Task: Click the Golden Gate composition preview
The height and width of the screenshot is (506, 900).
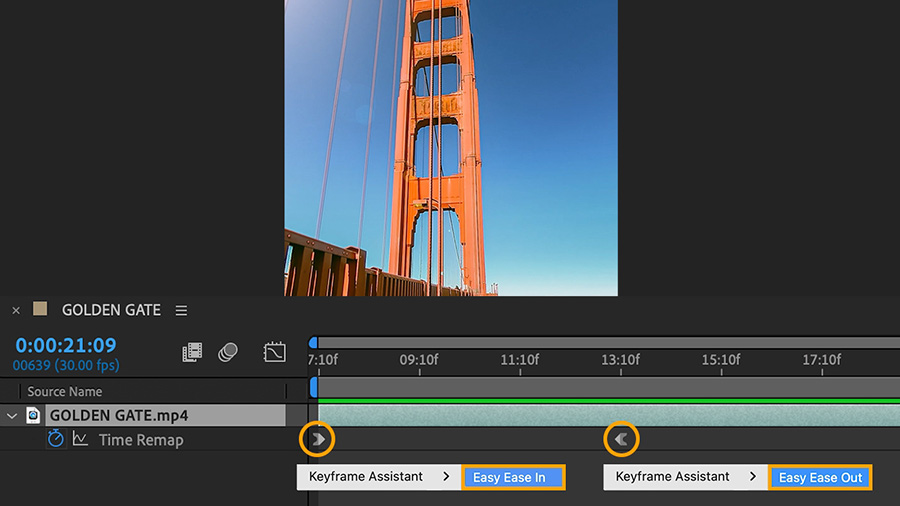Action: click(x=451, y=148)
